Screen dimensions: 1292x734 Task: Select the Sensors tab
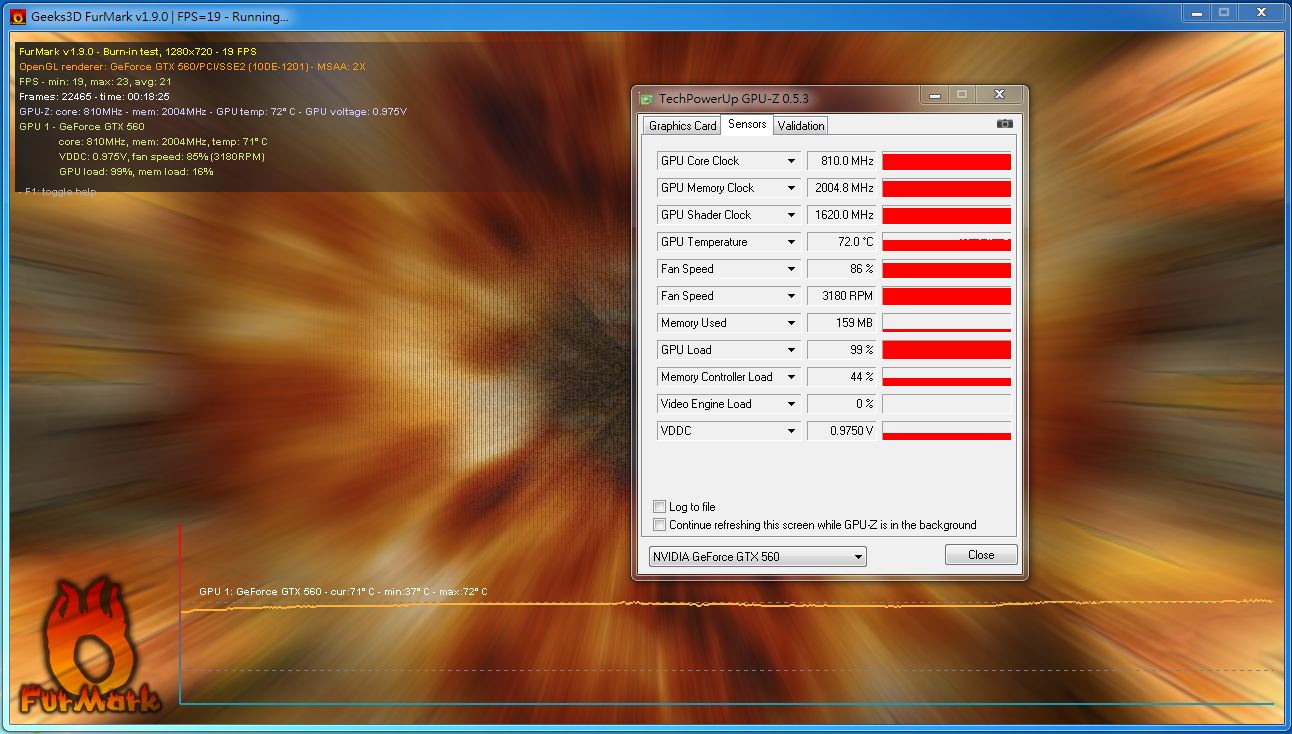tap(747, 124)
